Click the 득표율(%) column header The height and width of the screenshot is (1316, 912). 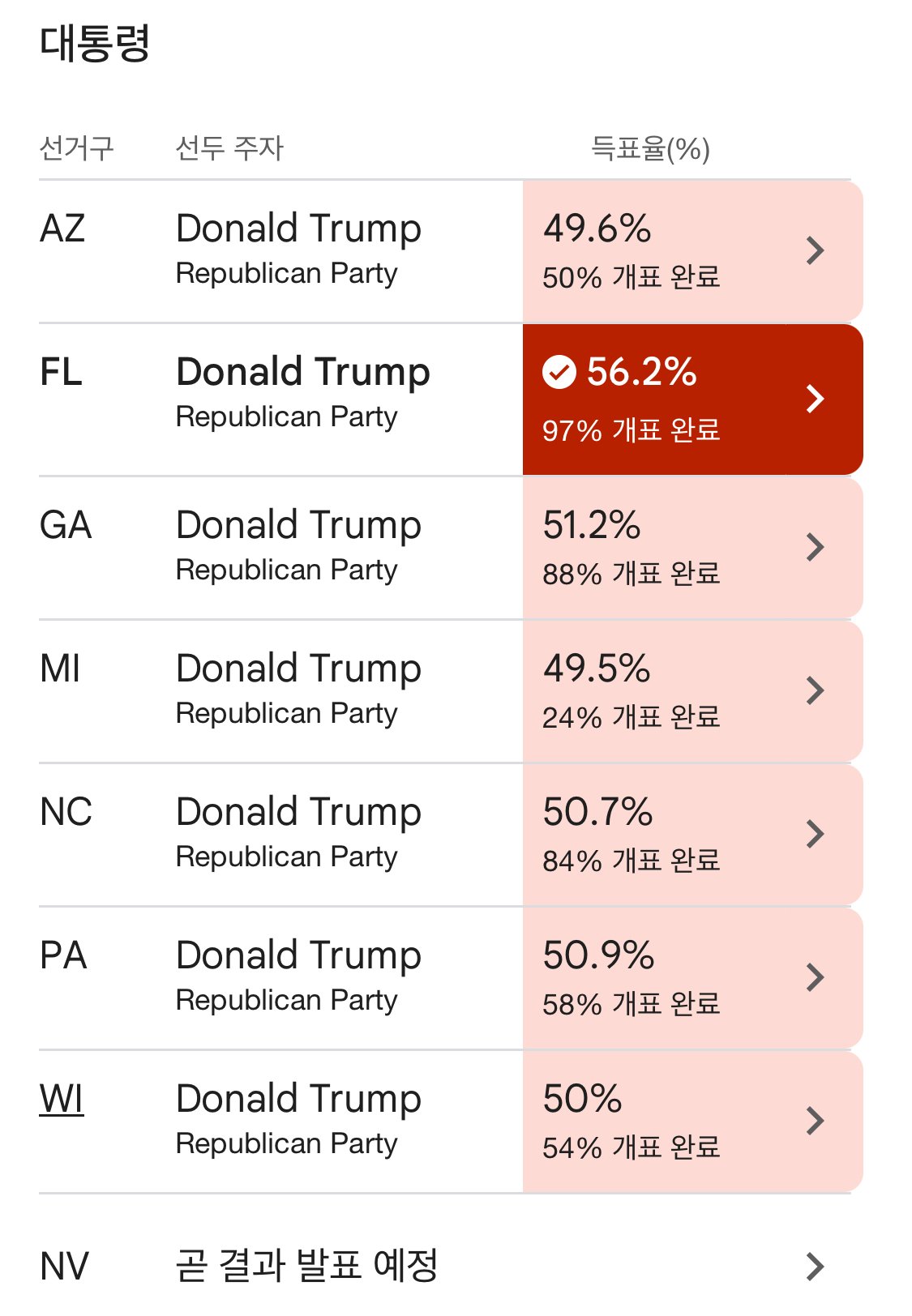tap(650, 148)
